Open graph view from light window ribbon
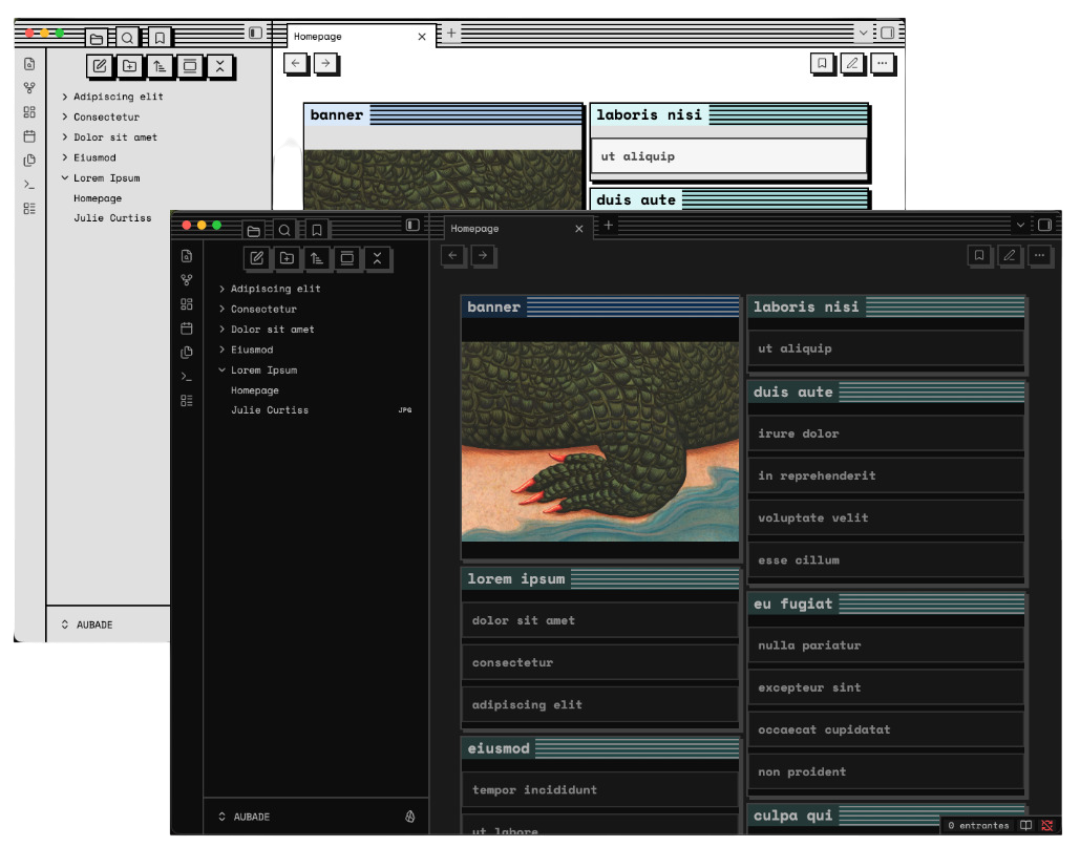Screen dimensions: 1080x855 click(x=29, y=88)
